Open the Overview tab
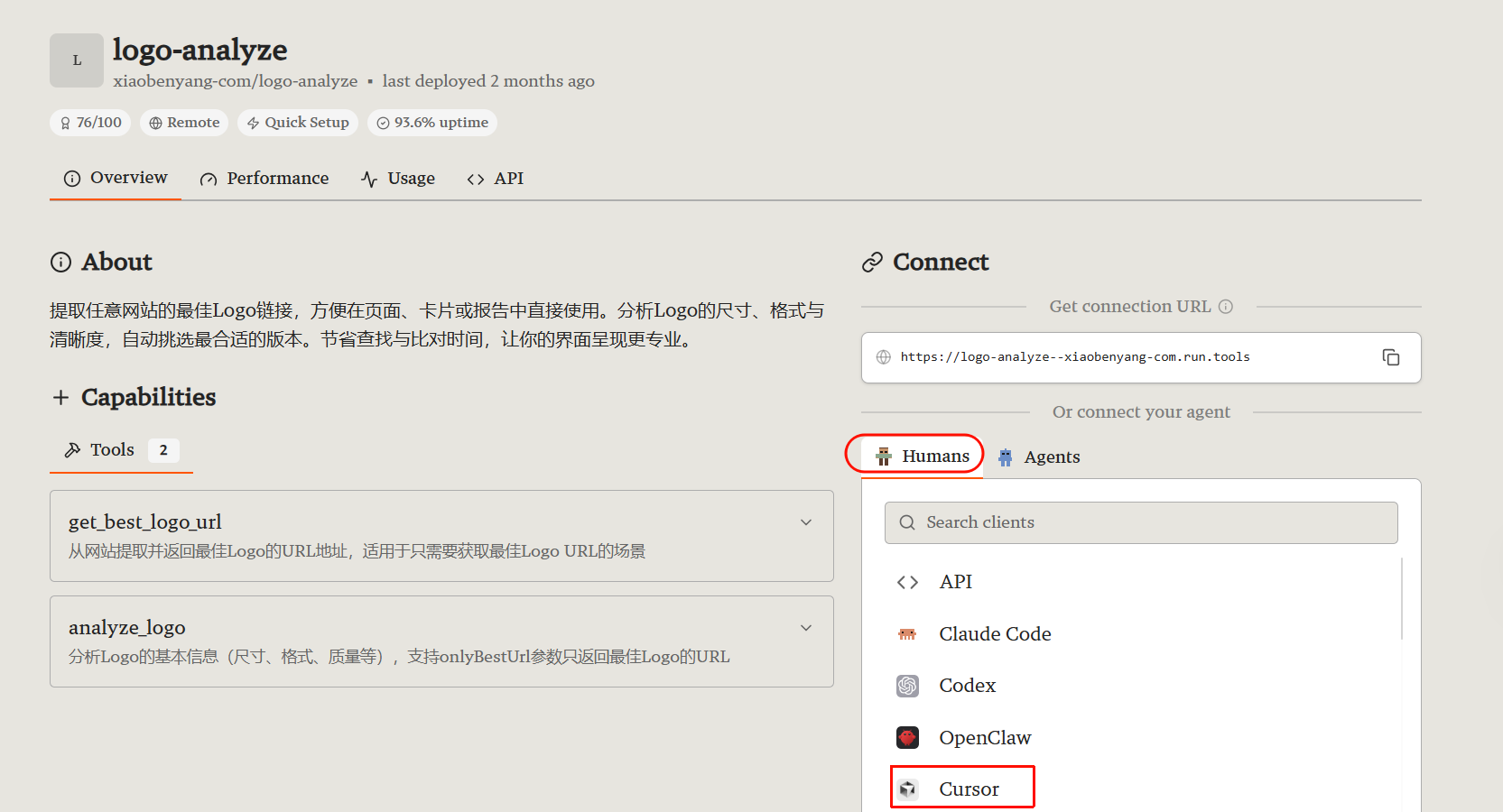Image resolution: width=1503 pixels, height=812 pixels. coord(116,178)
